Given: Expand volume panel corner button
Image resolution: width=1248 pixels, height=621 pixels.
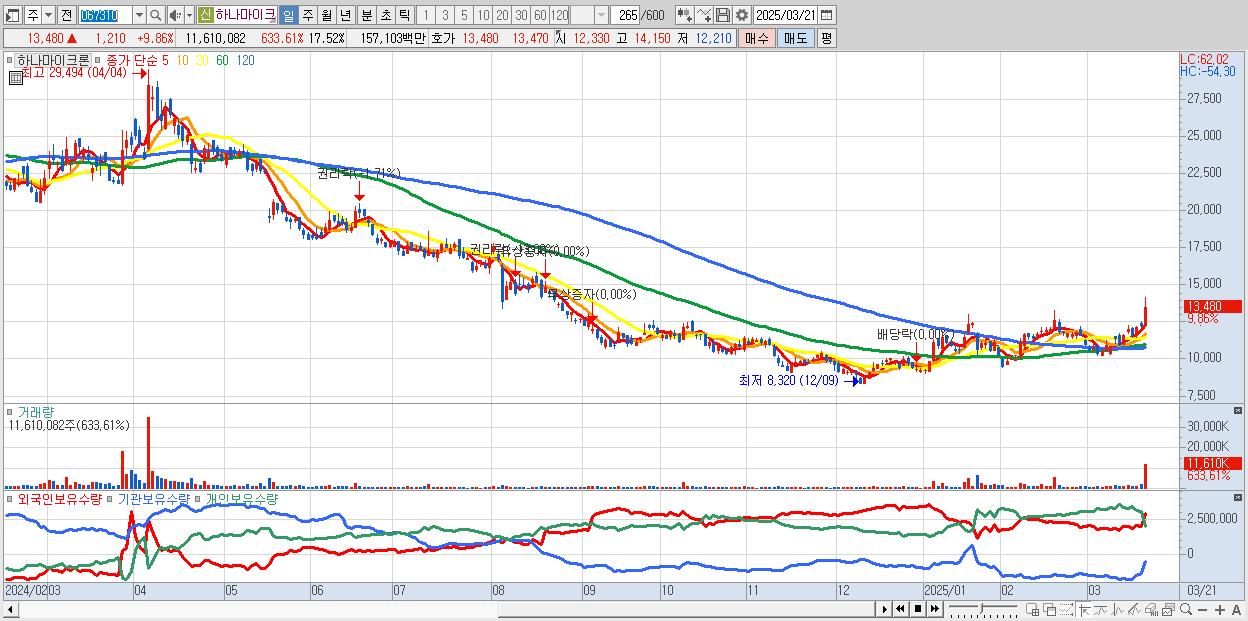Looking at the screenshot, I should click(1239, 410).
